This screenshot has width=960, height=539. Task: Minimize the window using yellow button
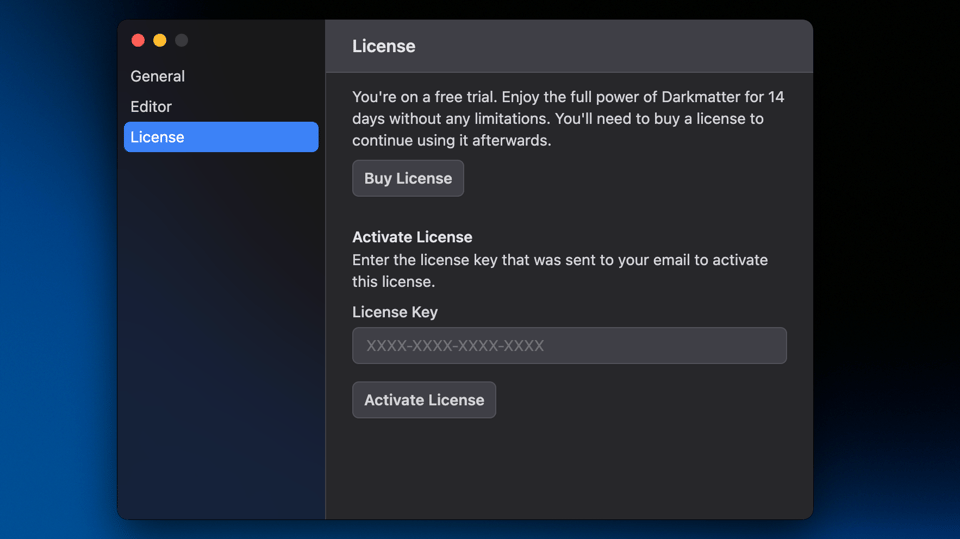(160, 40)
